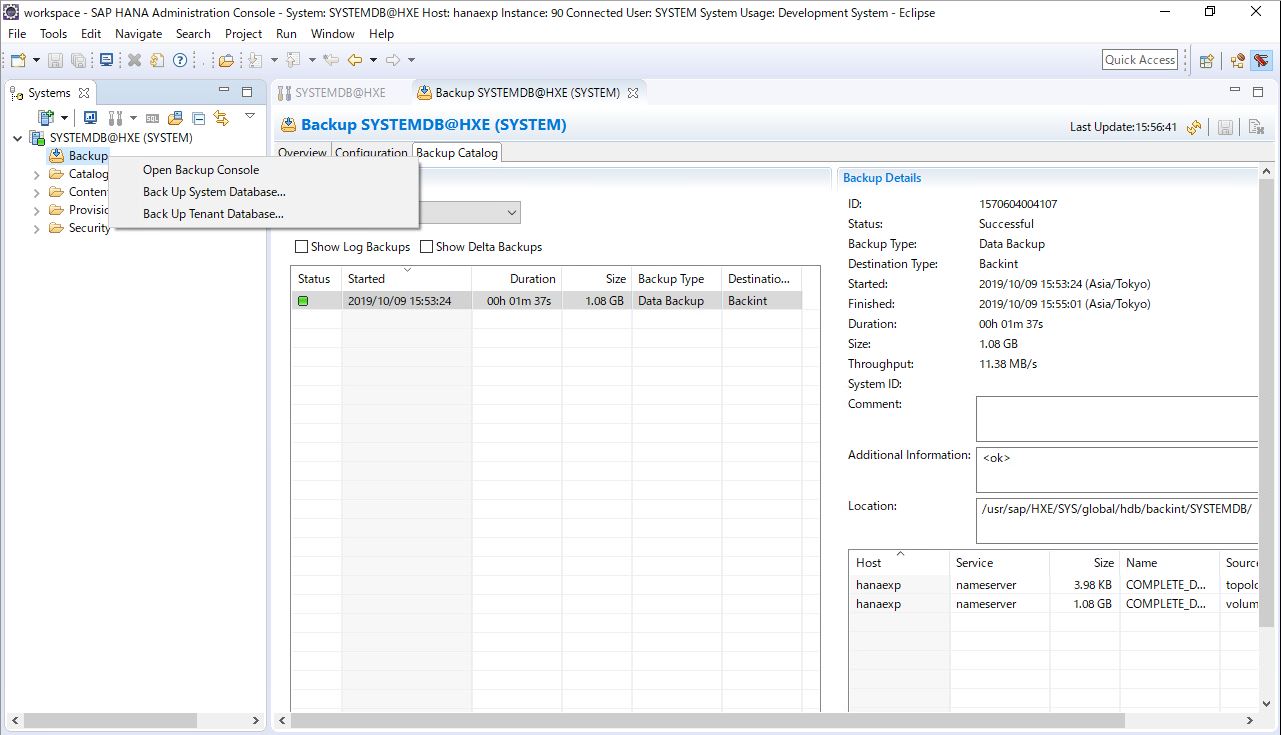Click the blue monitor console icon in main toolbar
1281x735 pixels.
click(107, 60)
